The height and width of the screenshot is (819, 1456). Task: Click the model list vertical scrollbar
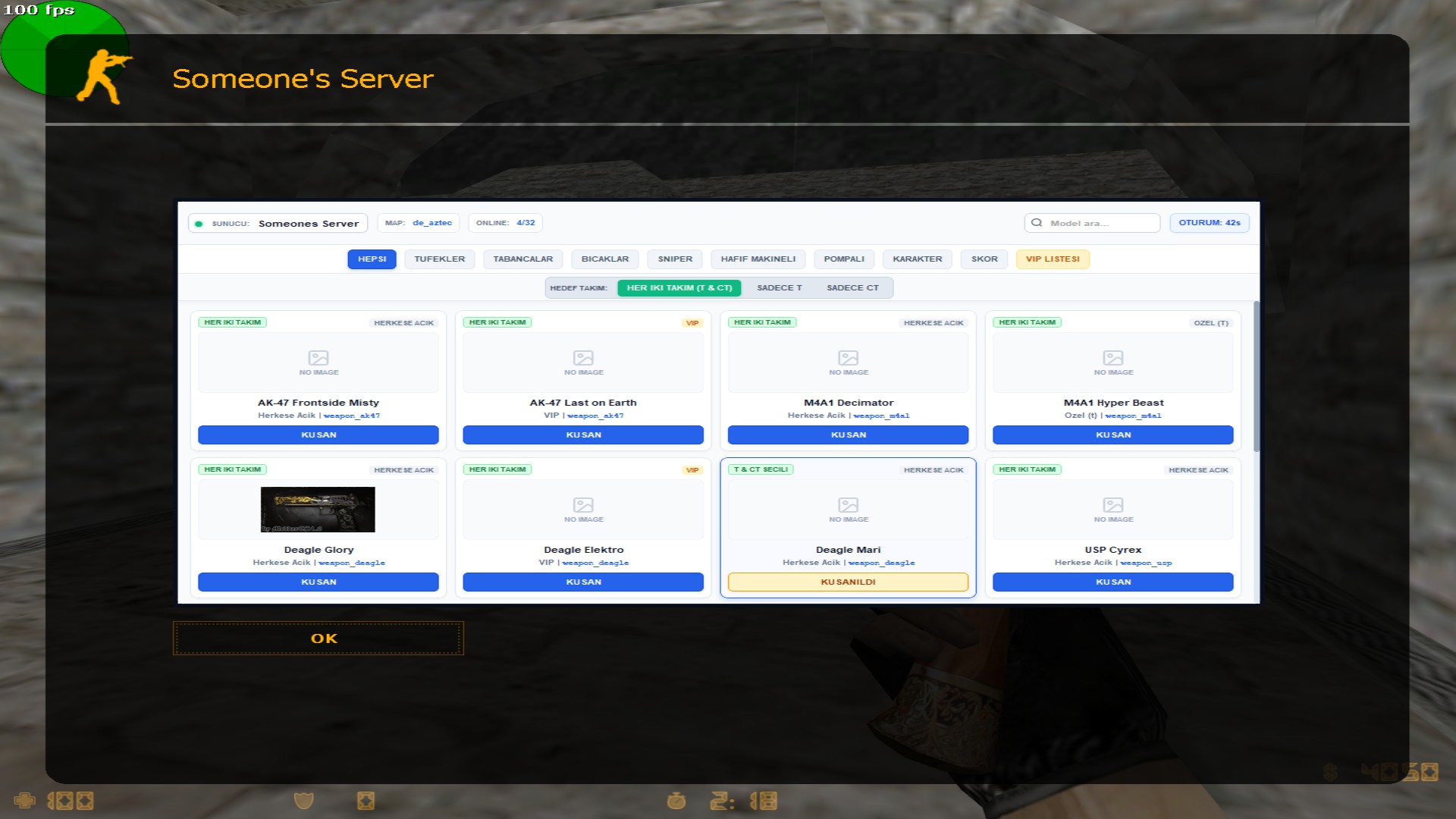pos(1256,377)
